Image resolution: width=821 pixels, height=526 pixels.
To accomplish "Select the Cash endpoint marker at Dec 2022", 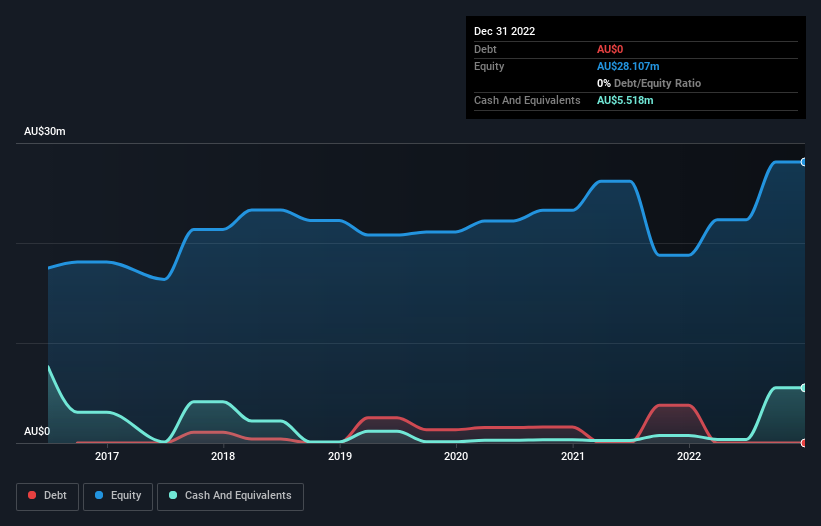I will pos(804,388).
